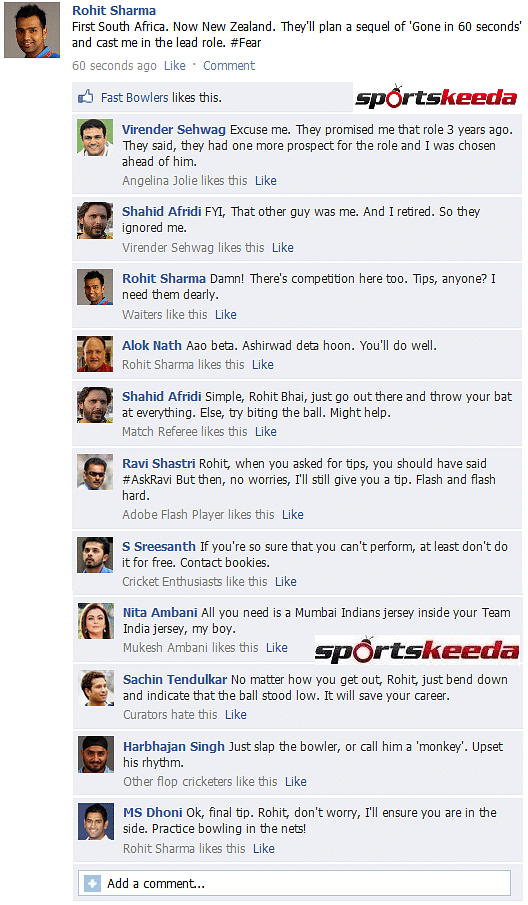The image size is (528, 905).
Task: Click Nita Ambani's avatar thumbnail
Action: click(x=96, y=621)
